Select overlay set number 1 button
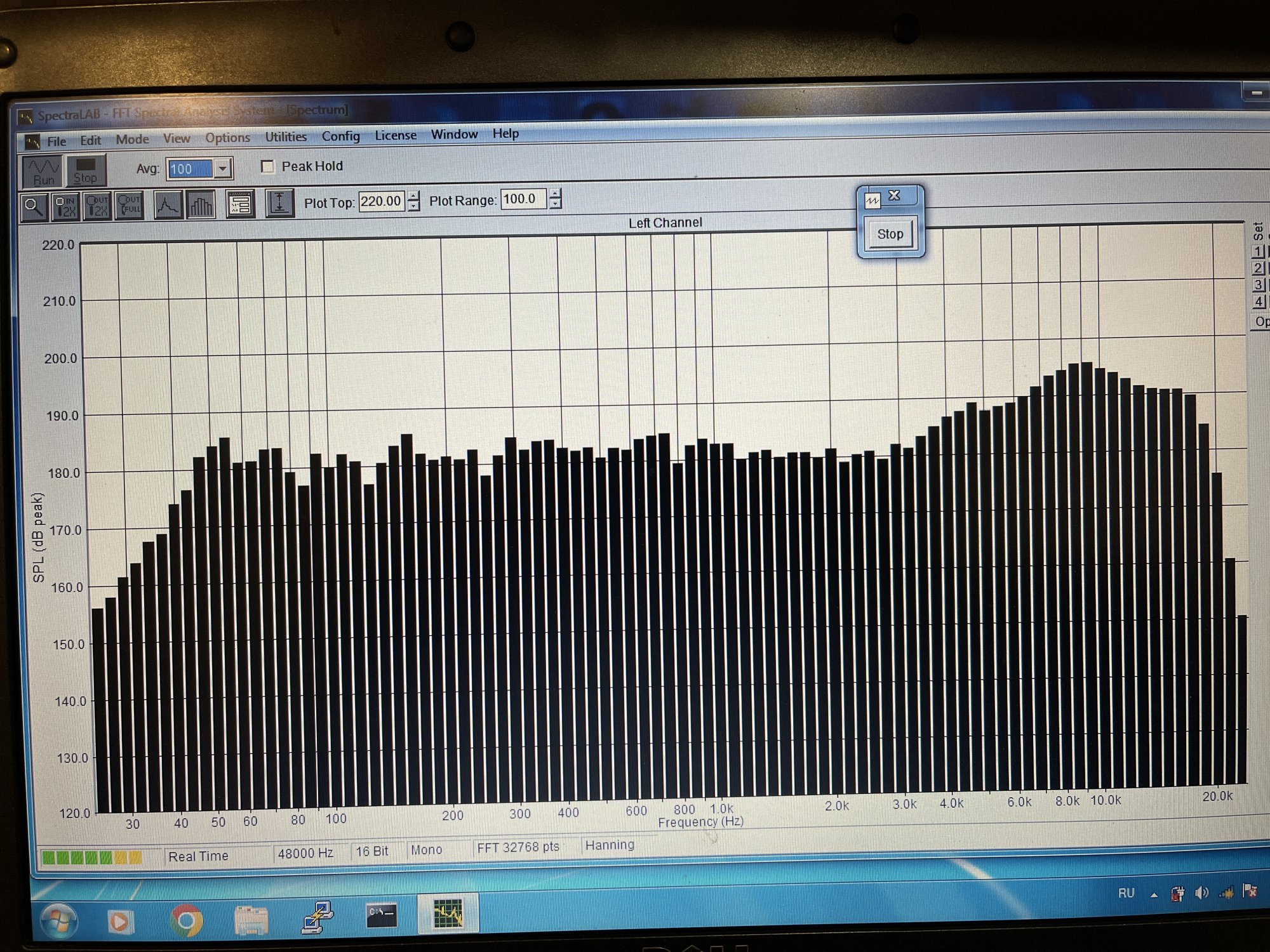The height and width of the screenshot is (952, 1270). pos(1258,251)
